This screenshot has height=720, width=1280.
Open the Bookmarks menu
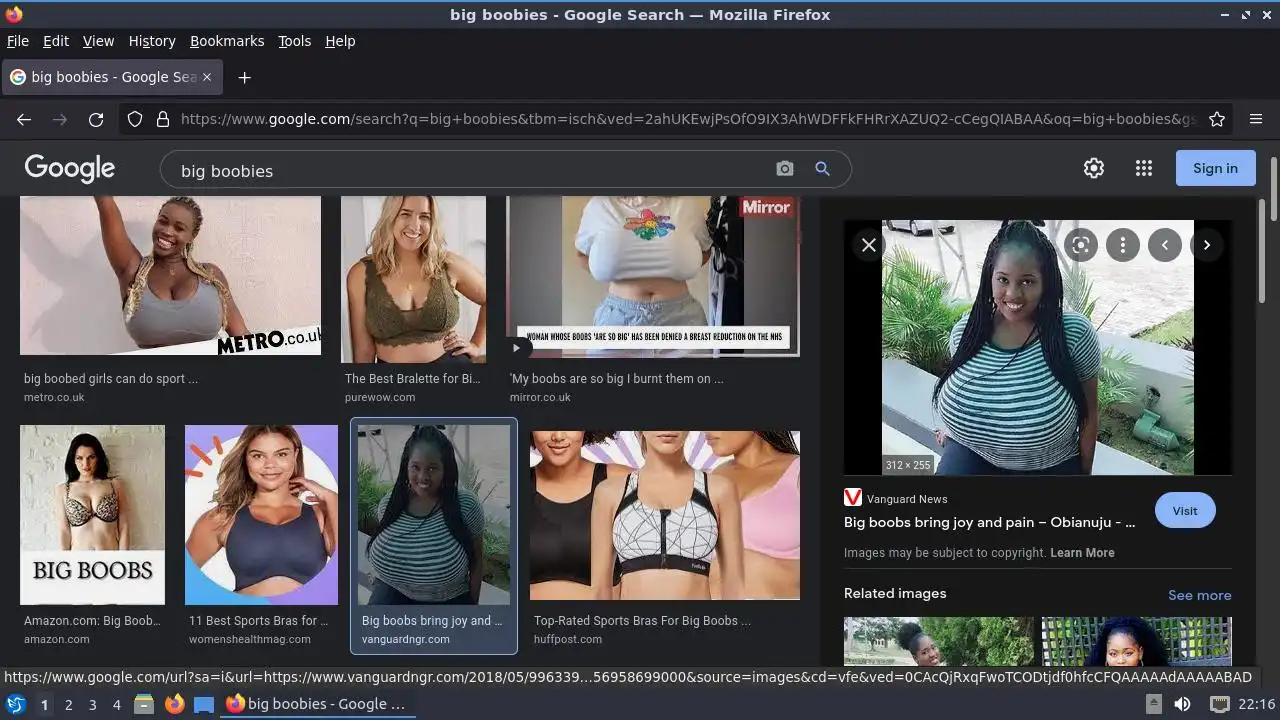click(x=227, y=41)
